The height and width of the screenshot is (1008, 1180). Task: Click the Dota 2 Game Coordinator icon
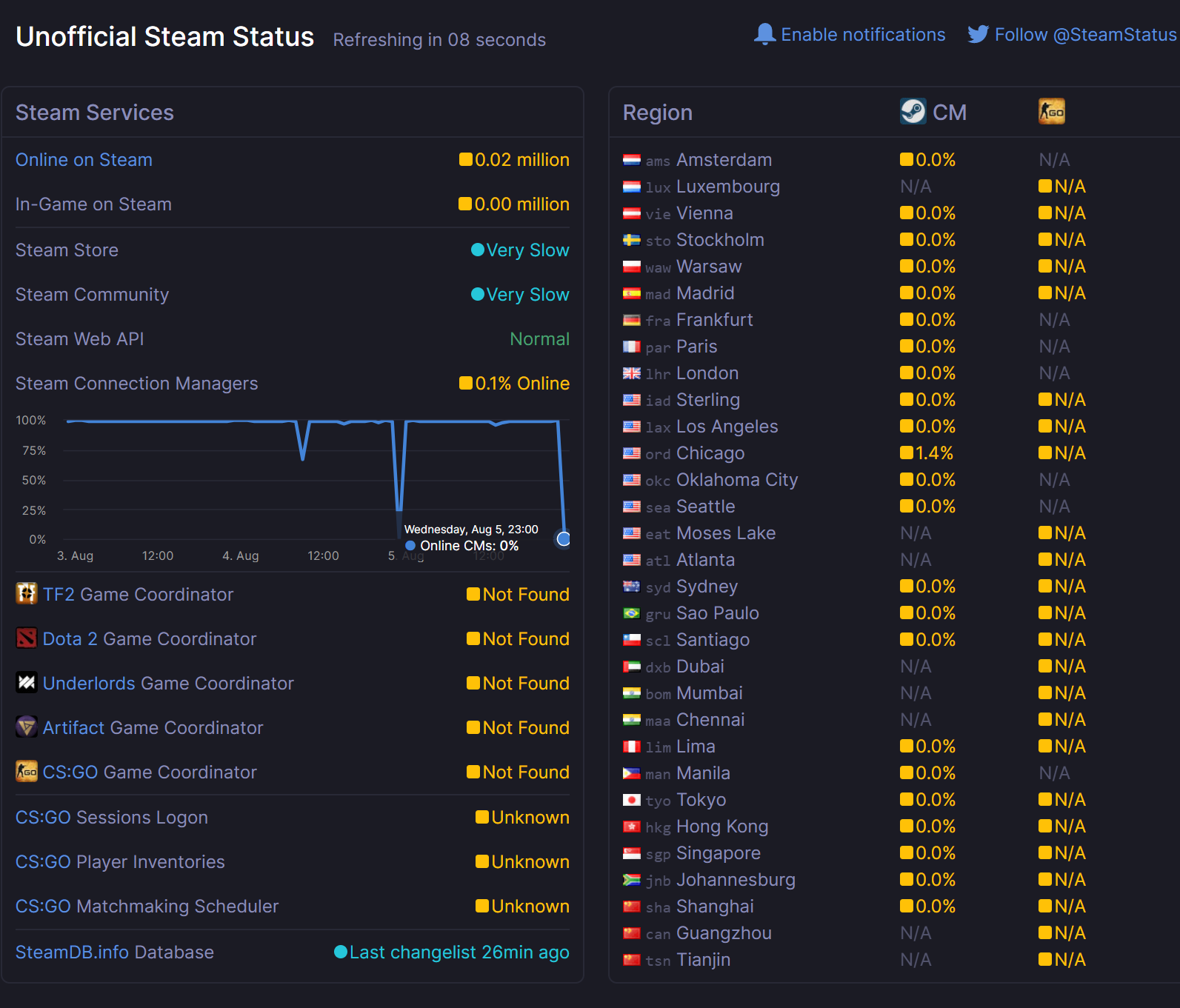coord(27,638)
